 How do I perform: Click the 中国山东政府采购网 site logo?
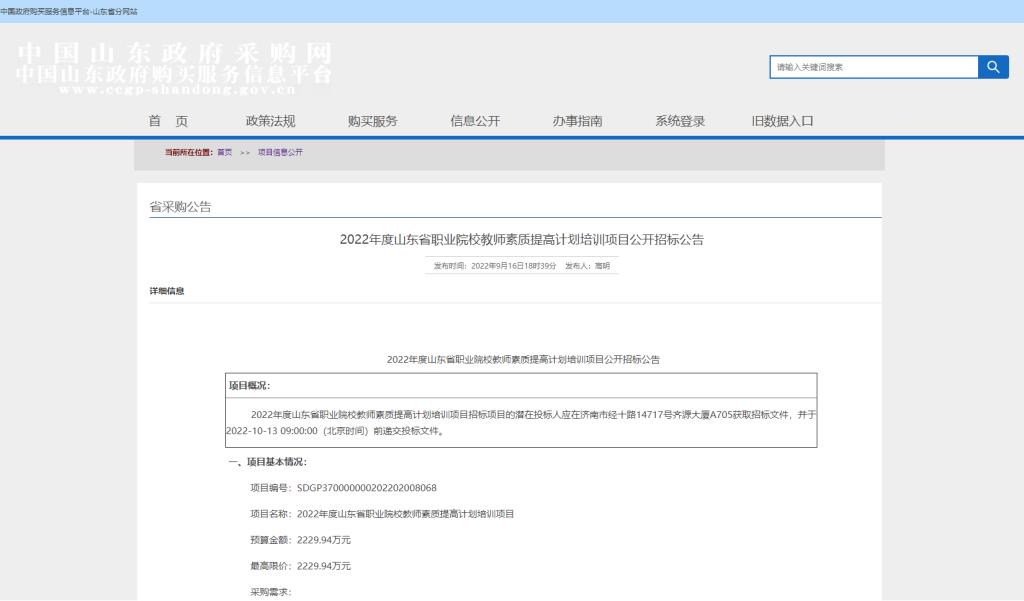(174, 68)
